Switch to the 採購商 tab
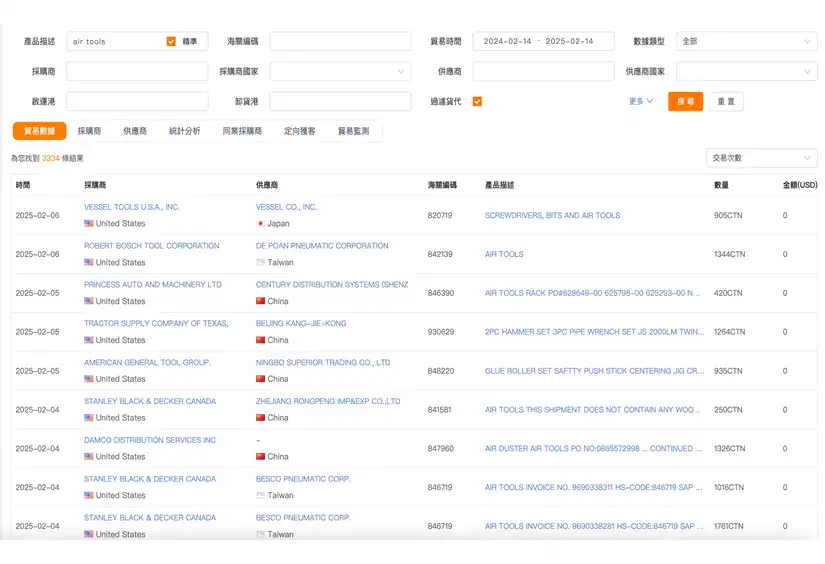Screen dimensions: 825x564 point(89,131)
